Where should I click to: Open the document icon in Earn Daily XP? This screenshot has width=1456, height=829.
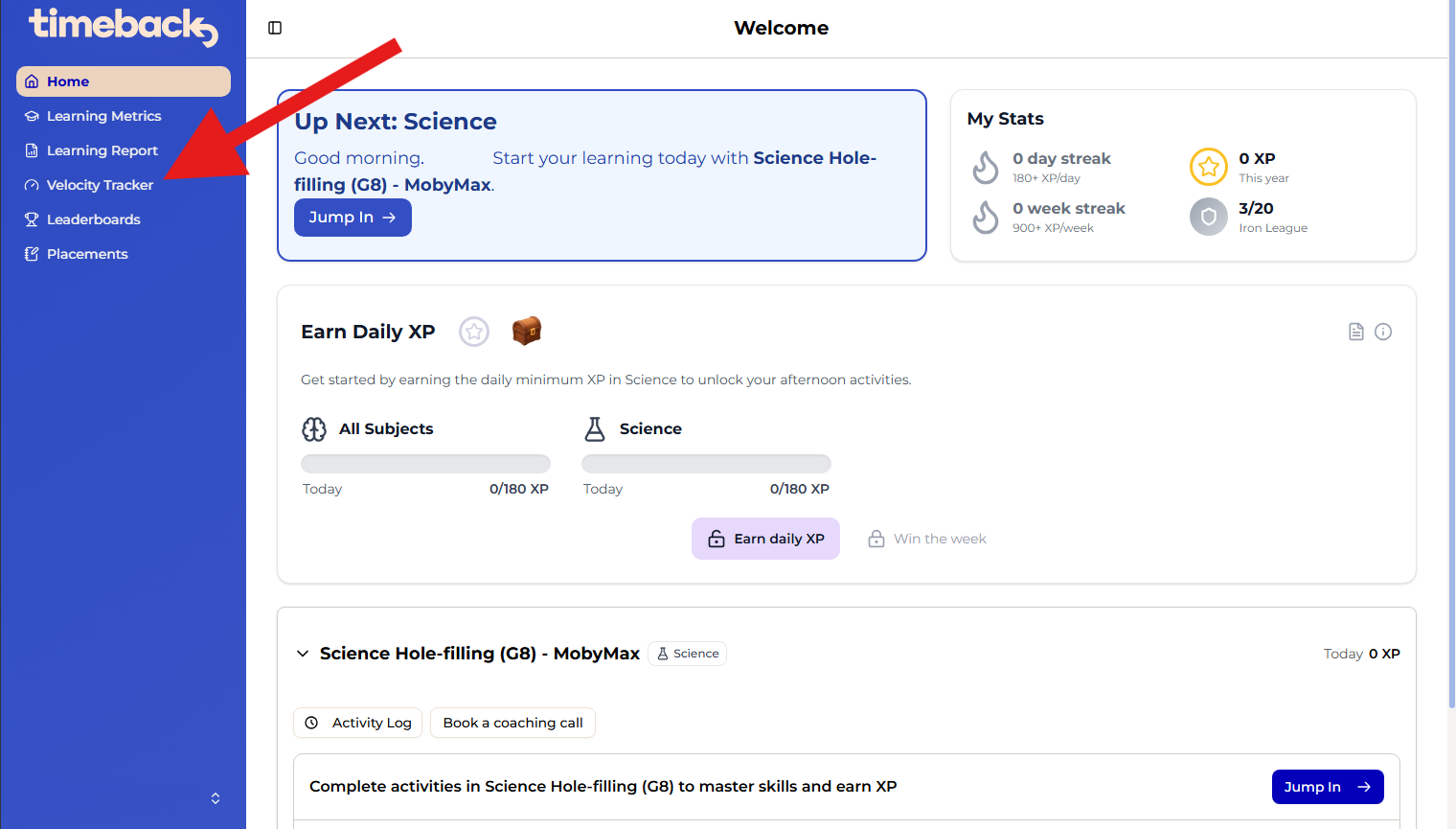[x=1355, y=332]
